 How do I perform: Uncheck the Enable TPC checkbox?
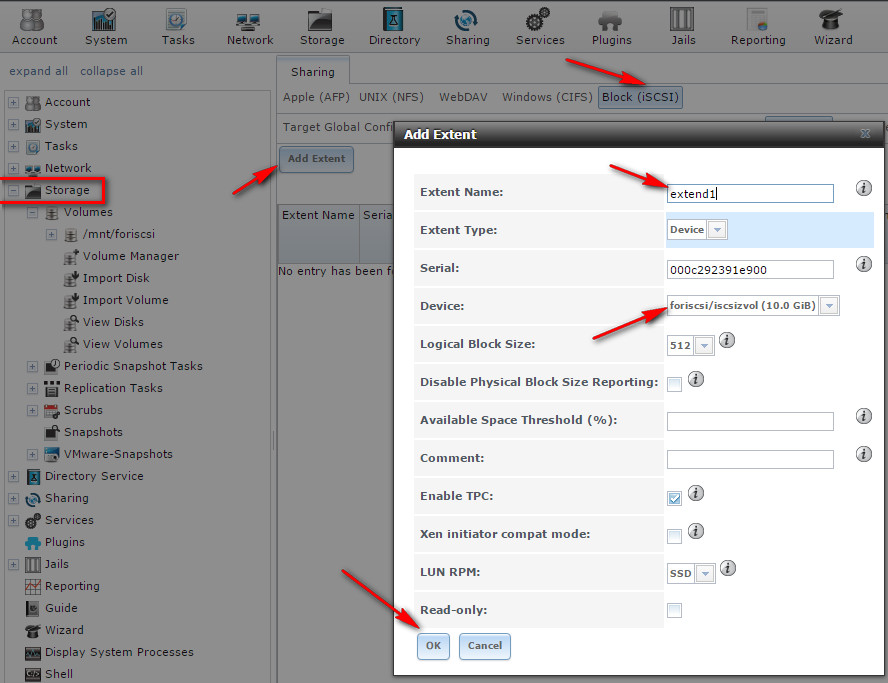coord(674,498)
